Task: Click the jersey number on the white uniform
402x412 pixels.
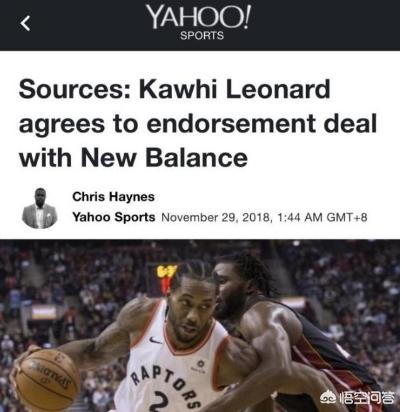Action: click(x=164, y=403)
